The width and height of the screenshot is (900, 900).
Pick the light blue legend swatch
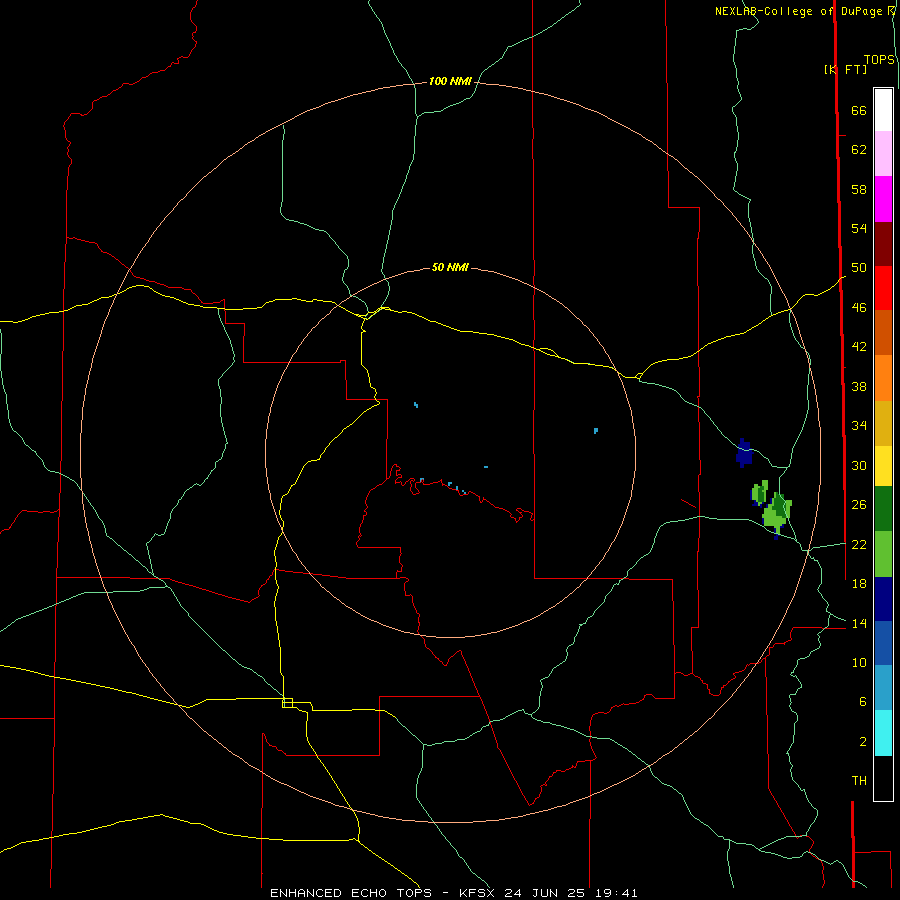click(x=883, y=688)
